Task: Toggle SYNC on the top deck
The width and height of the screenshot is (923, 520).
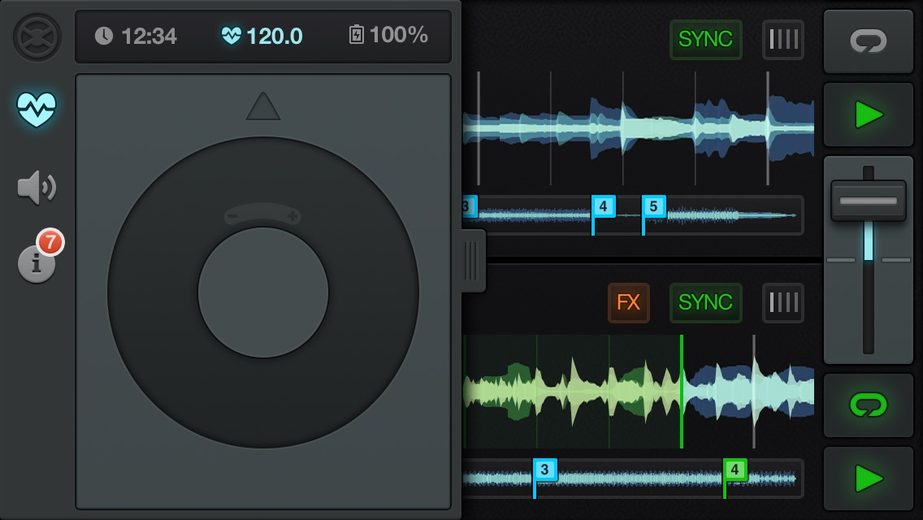Action: 705,39
